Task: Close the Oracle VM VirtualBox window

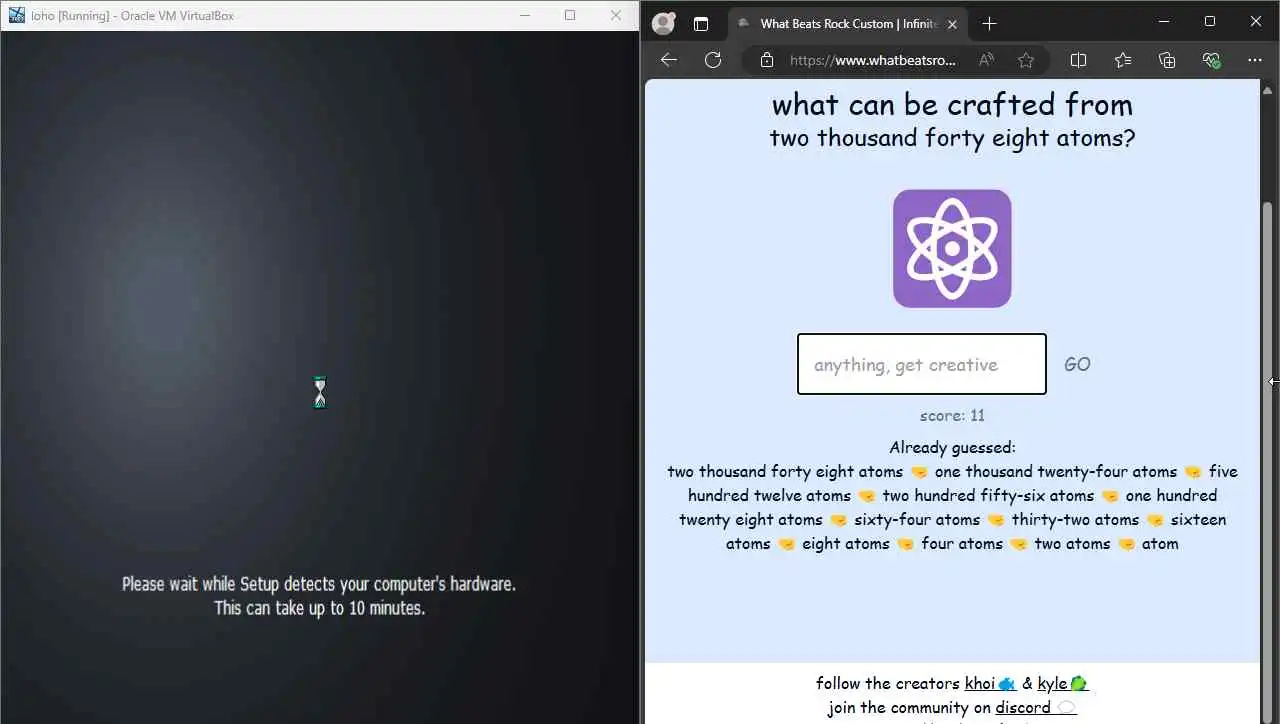Action: click(616, 15)
